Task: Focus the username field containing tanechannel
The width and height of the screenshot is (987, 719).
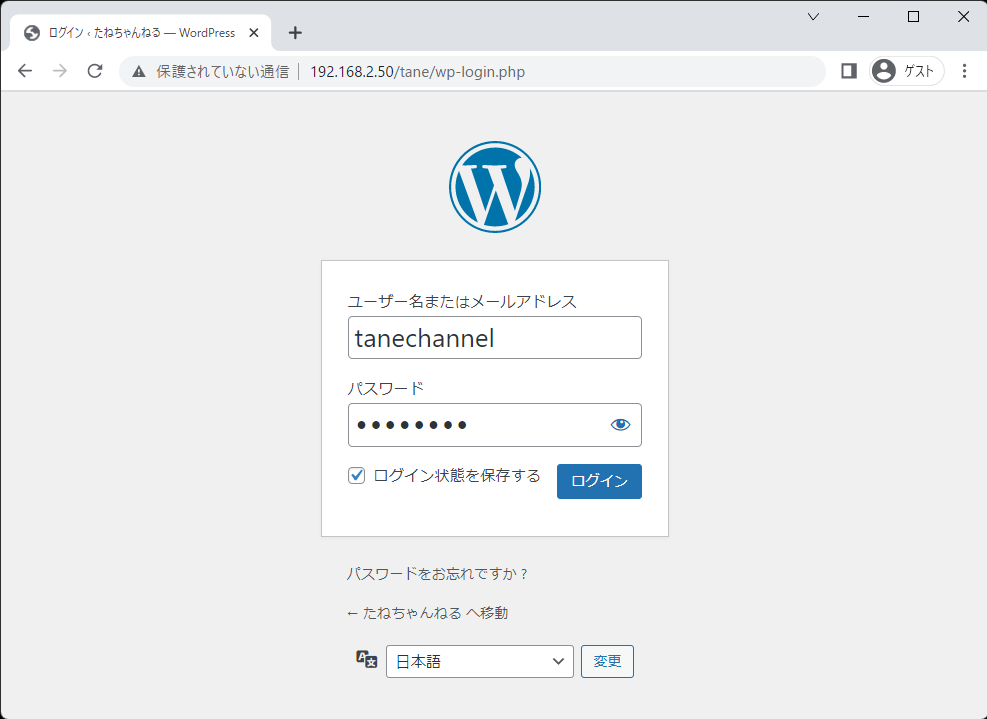Action: coord(495,338)
